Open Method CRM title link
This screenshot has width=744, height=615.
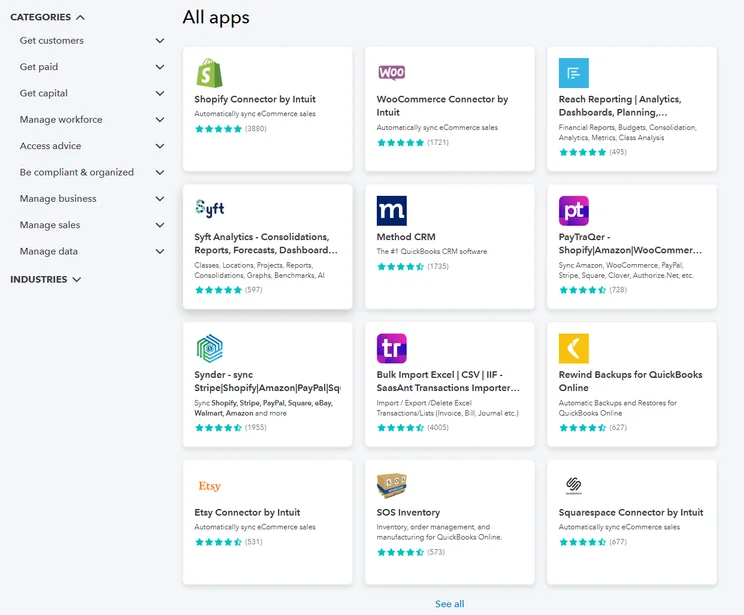pyautogui.click(x=406, y=237)
